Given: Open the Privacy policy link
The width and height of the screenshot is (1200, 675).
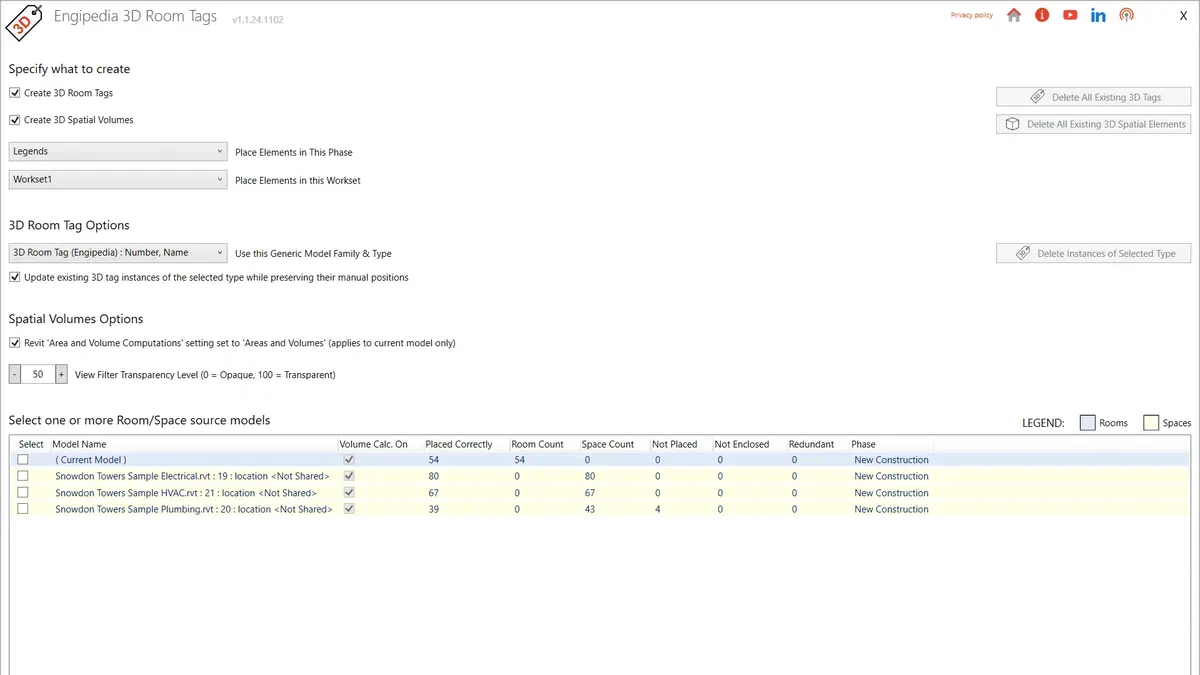Looking at the screenshot, I should click(x=972, y=15).
